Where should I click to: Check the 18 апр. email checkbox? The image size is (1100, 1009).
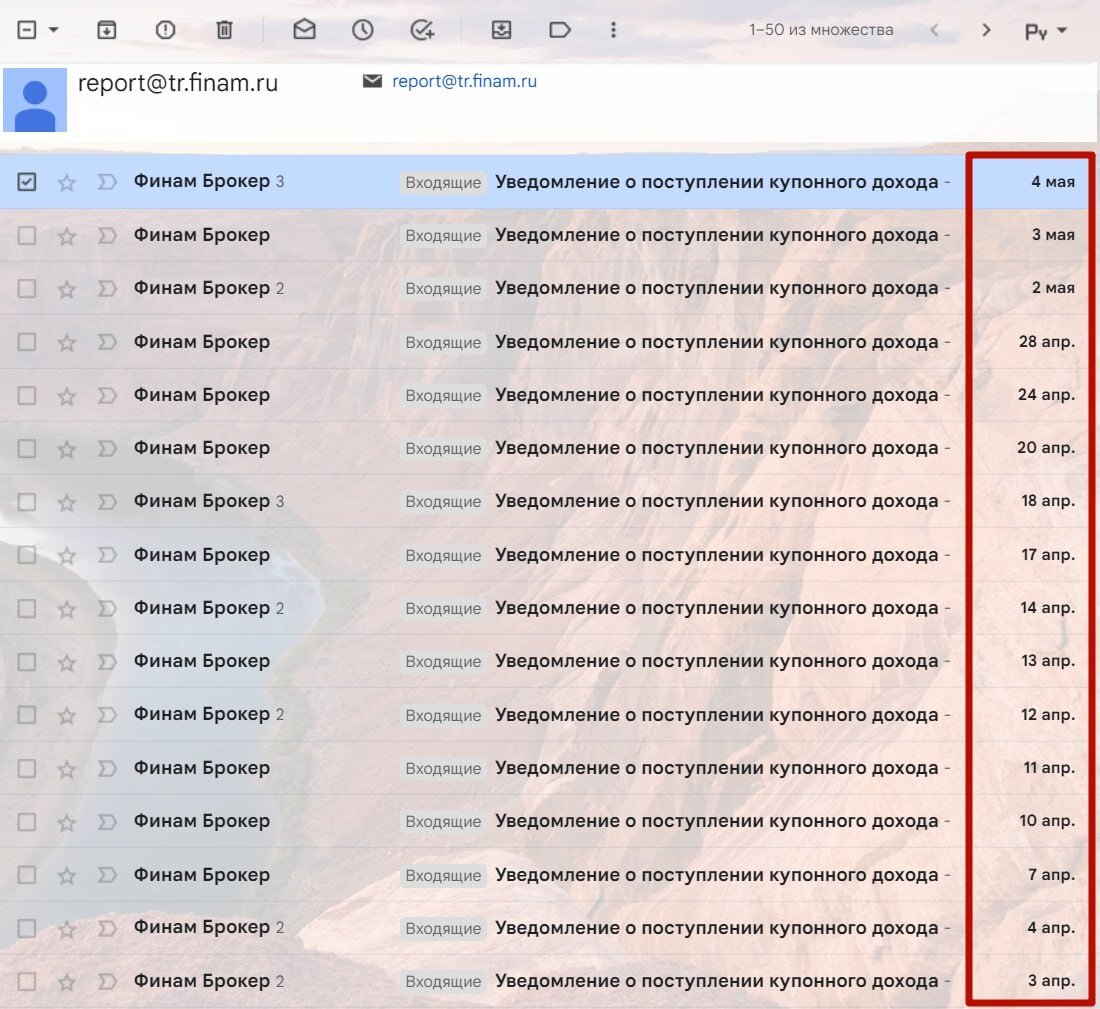(27, 502)
